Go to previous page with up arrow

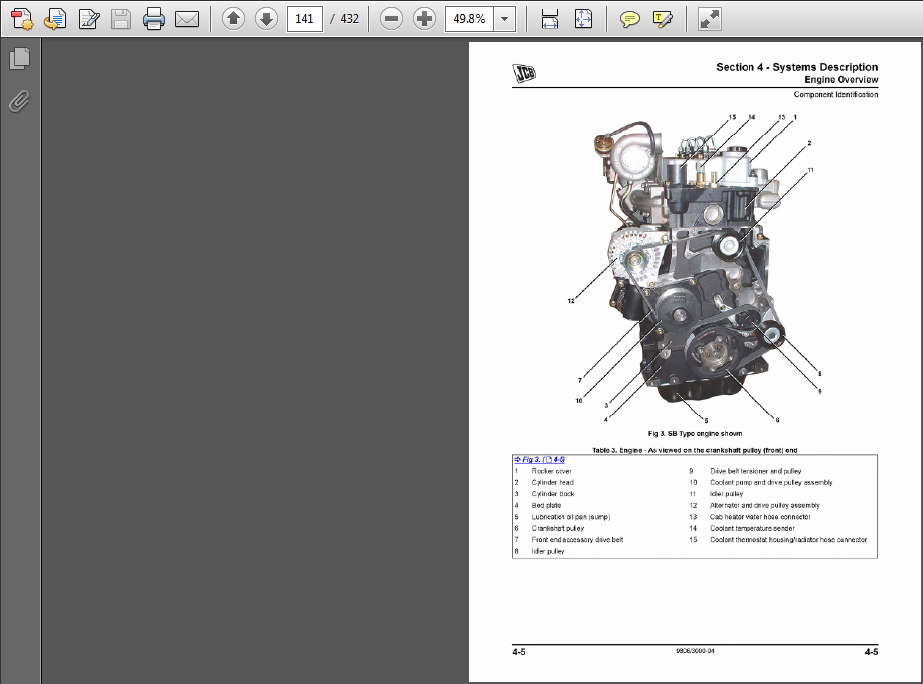(233, 18)
